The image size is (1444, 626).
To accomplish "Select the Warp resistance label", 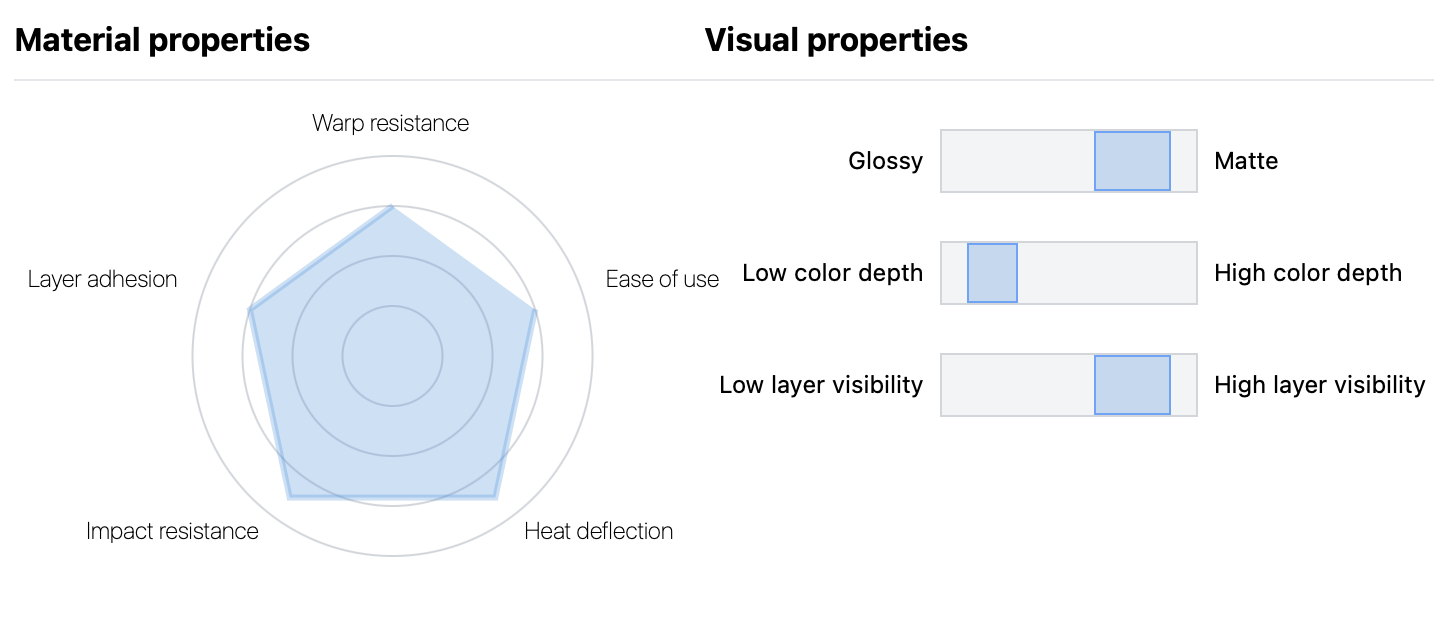I will click(390, 123).
